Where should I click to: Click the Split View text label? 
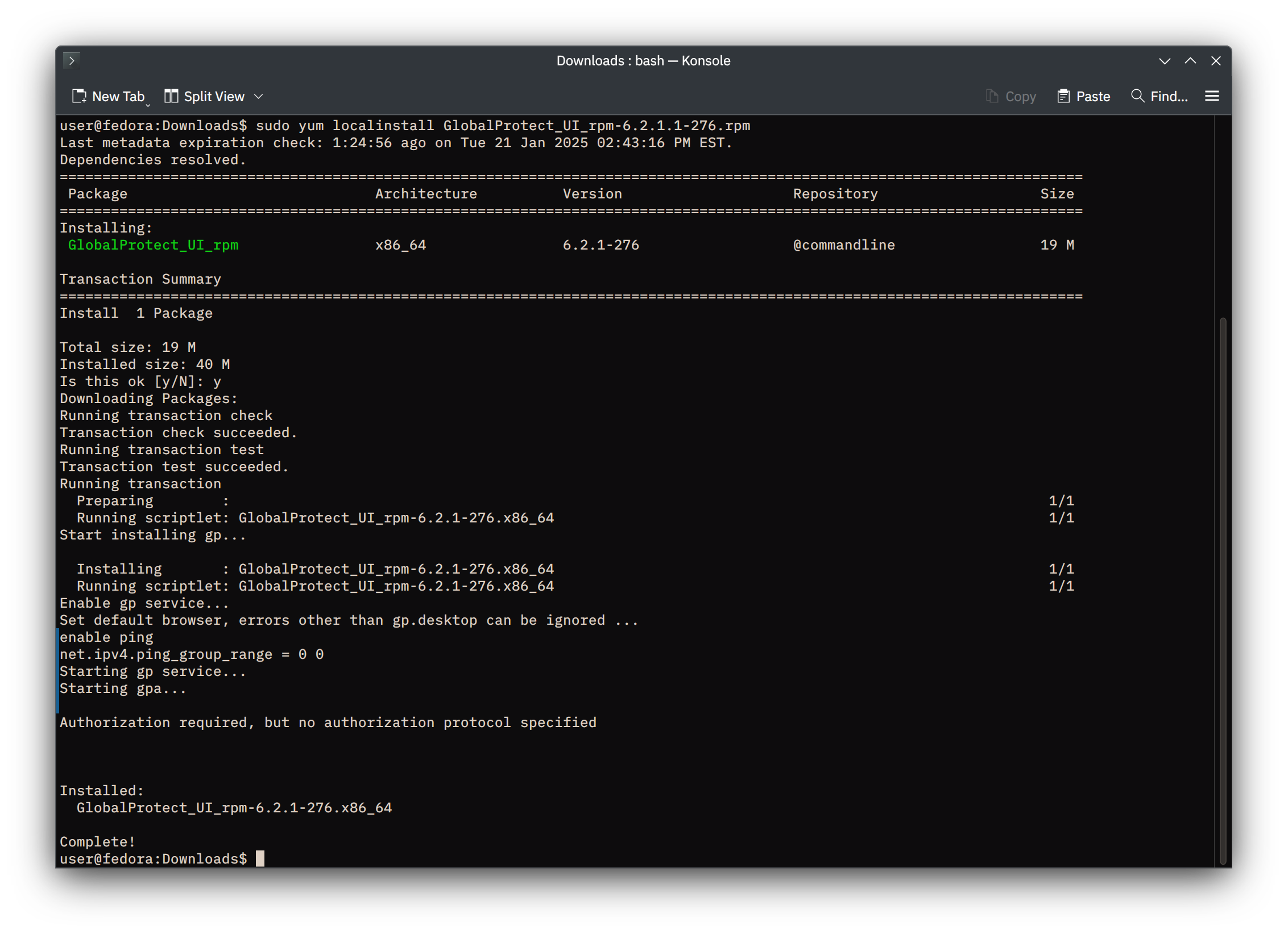tap(214, 97)
